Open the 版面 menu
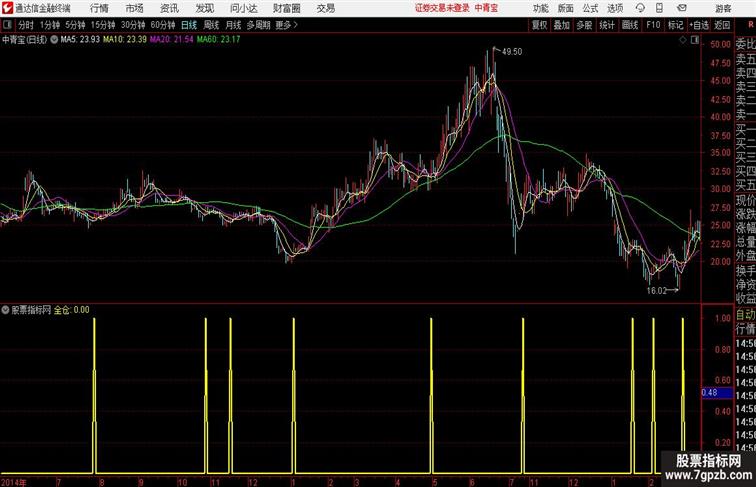 pos(566,8)
